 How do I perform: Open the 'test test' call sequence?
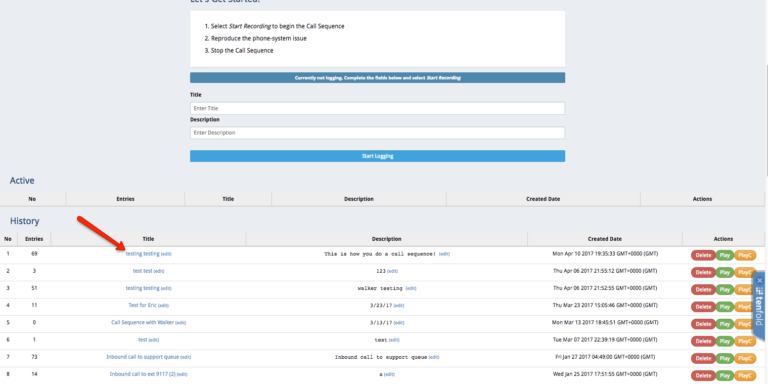pyautogui.click(x=143, y=271)
